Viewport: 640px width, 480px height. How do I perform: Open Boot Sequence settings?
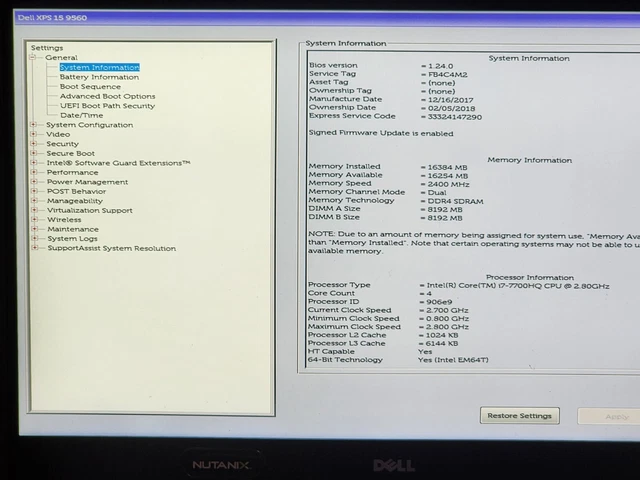point(90,87)
